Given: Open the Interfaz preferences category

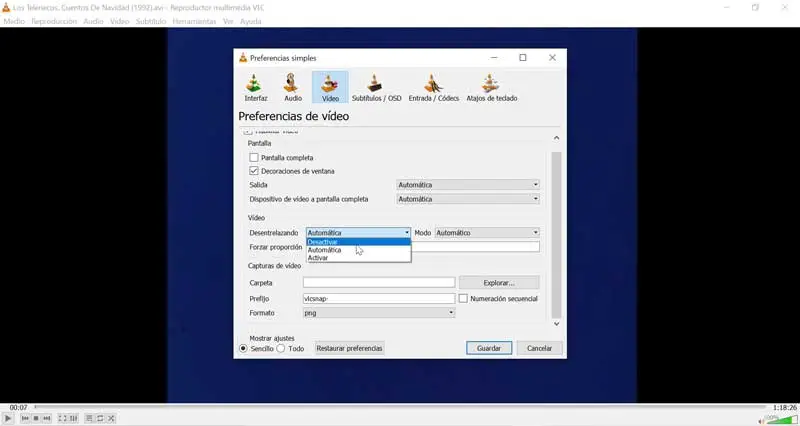Looking at the screenshot, I should (256, 87).
